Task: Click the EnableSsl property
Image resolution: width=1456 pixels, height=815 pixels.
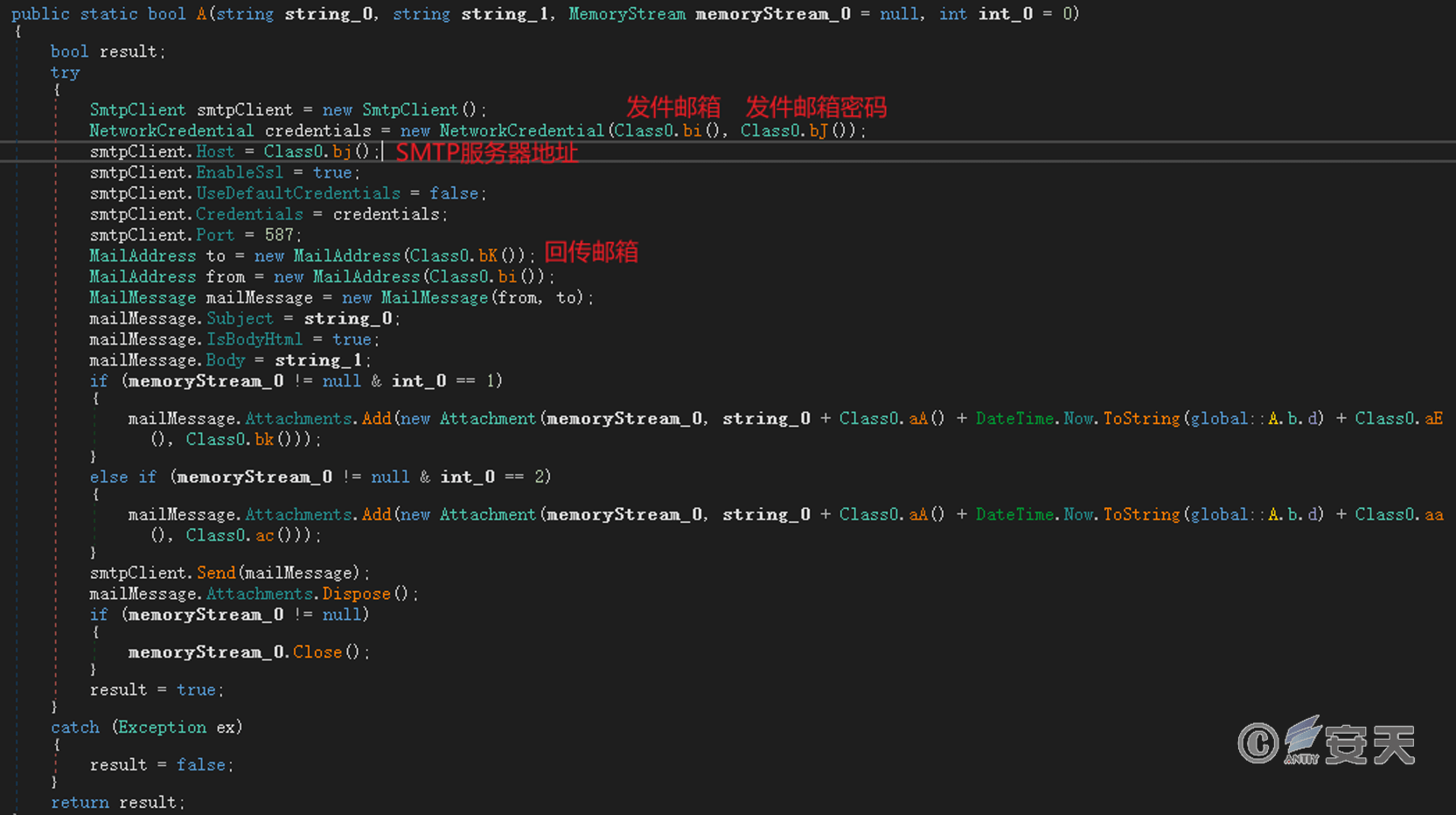Action: (x=239, y=173)
